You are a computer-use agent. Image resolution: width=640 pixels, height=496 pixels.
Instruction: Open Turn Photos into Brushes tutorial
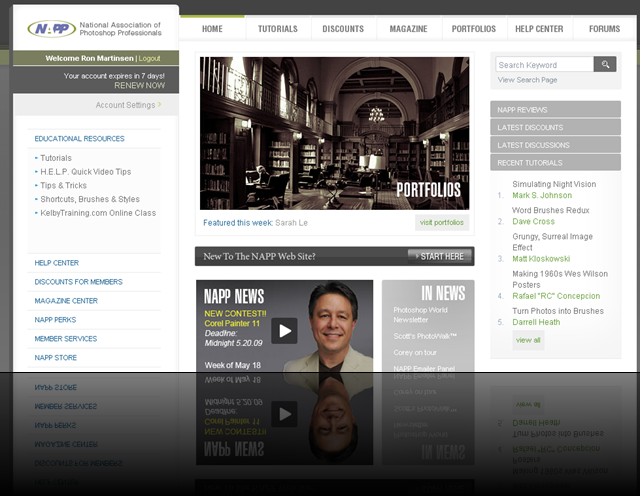tap(558, 311)
